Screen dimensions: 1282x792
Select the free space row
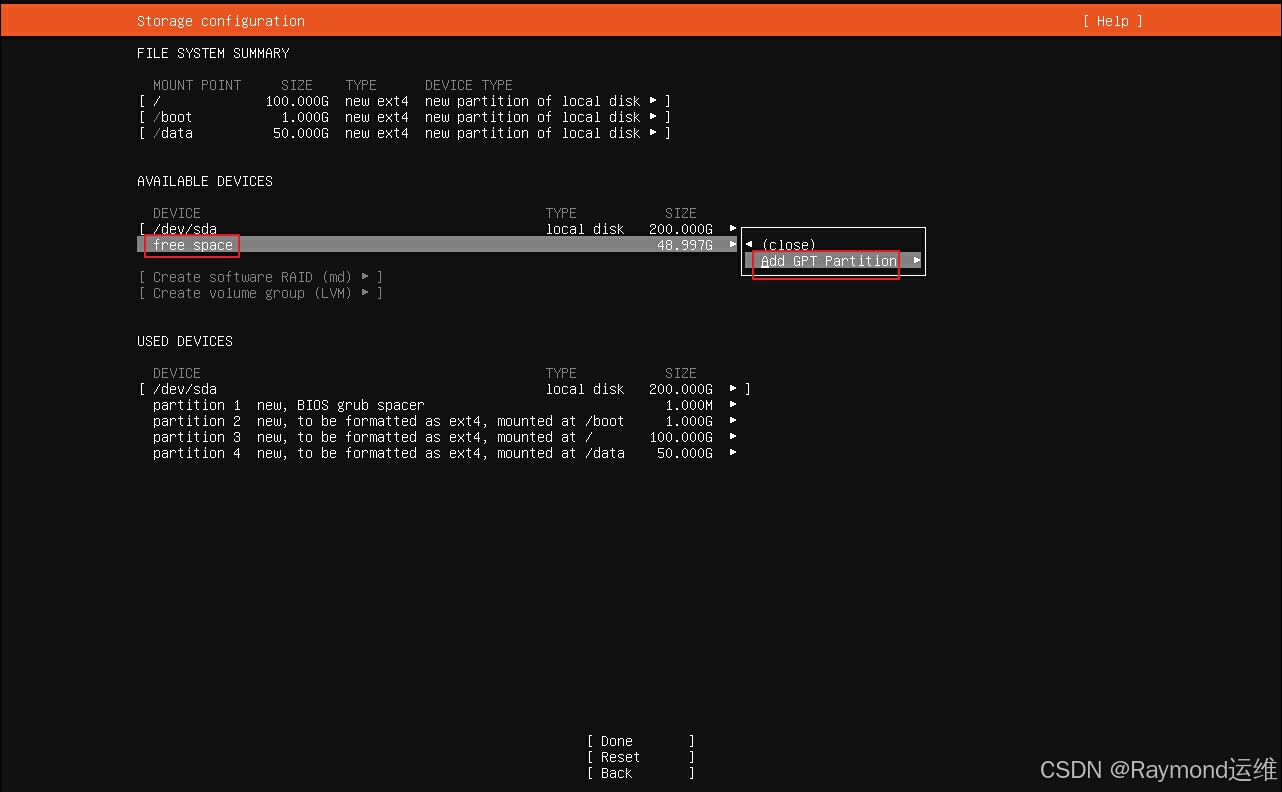(x=437, y=245)
